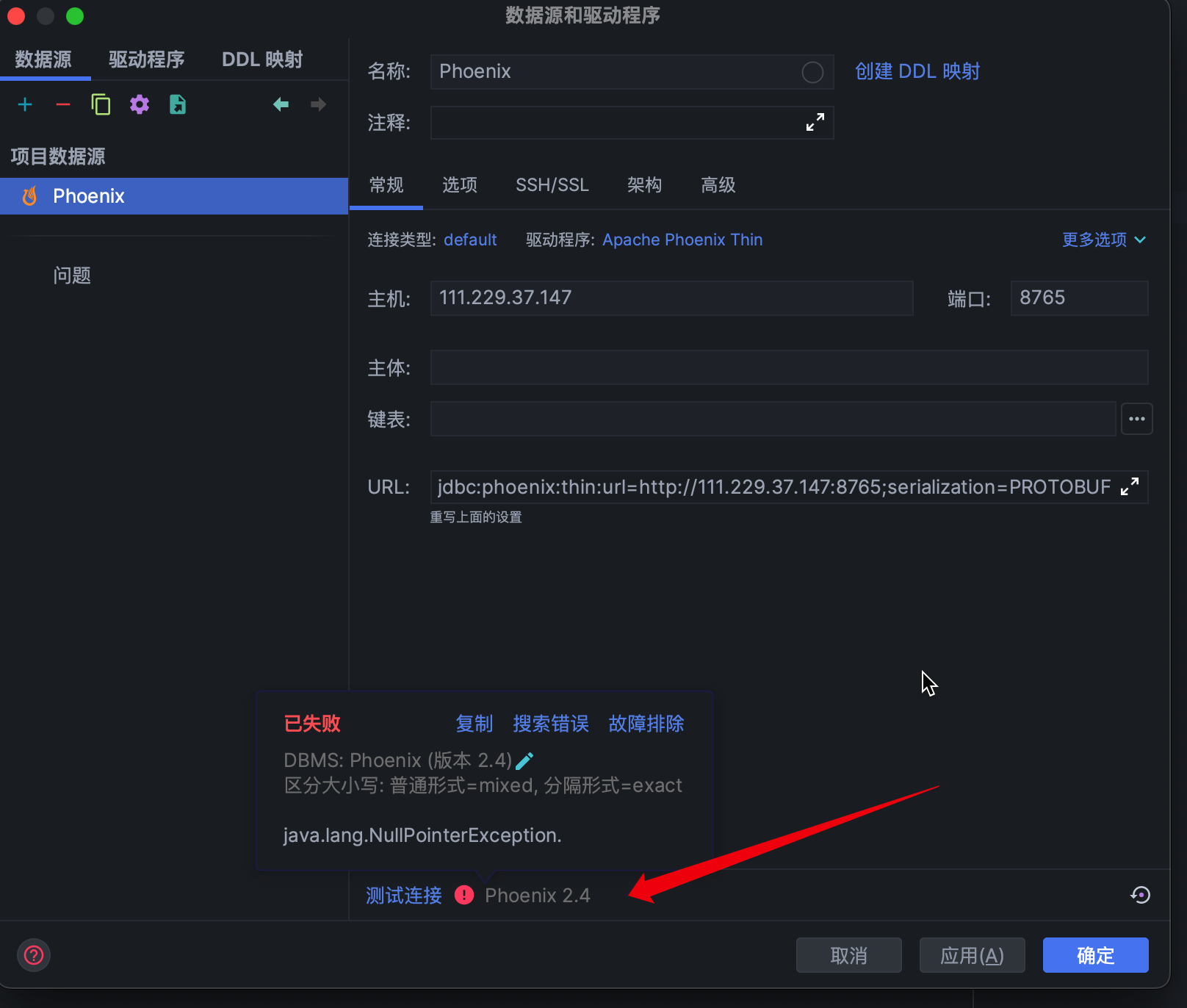Click the 应用(A) button
Viewport: 1187px width, 1008px height.
pyautogui.click(x=973, y=955)
